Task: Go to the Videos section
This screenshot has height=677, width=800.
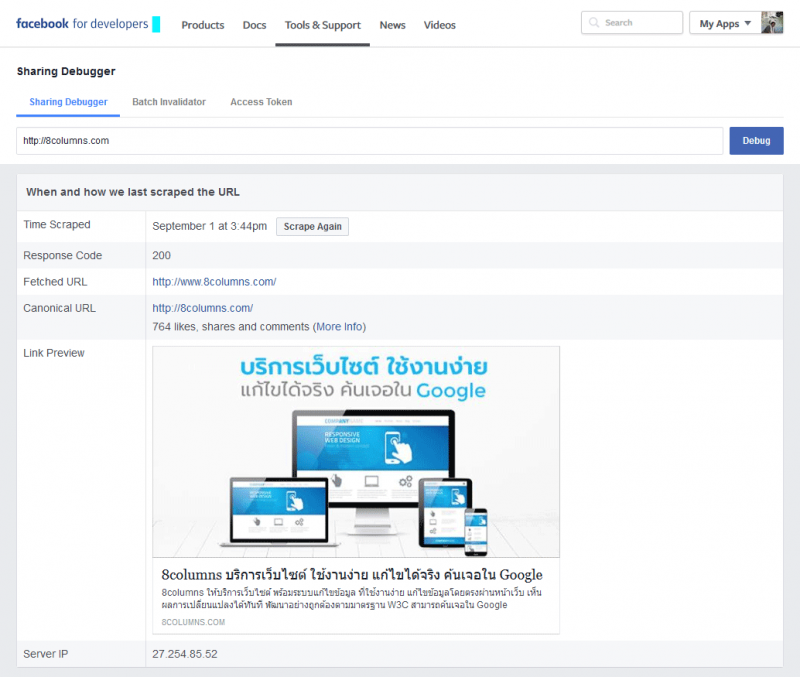Action: click(439, 25)
